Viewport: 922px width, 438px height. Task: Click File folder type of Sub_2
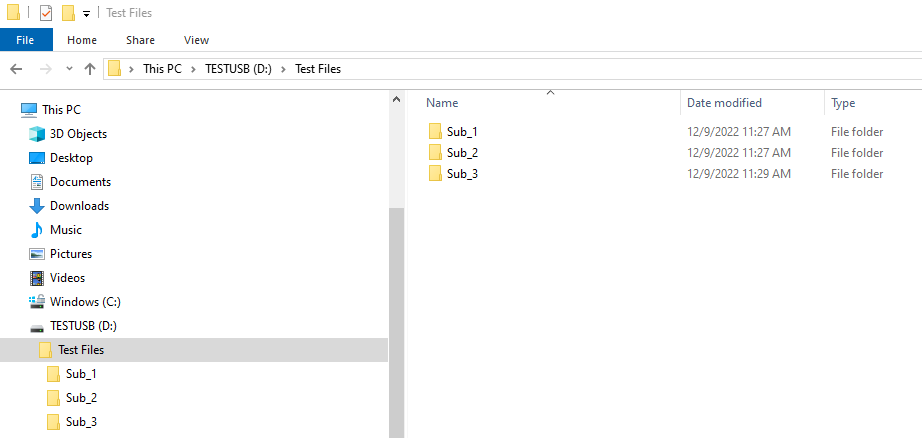point(857,153)
